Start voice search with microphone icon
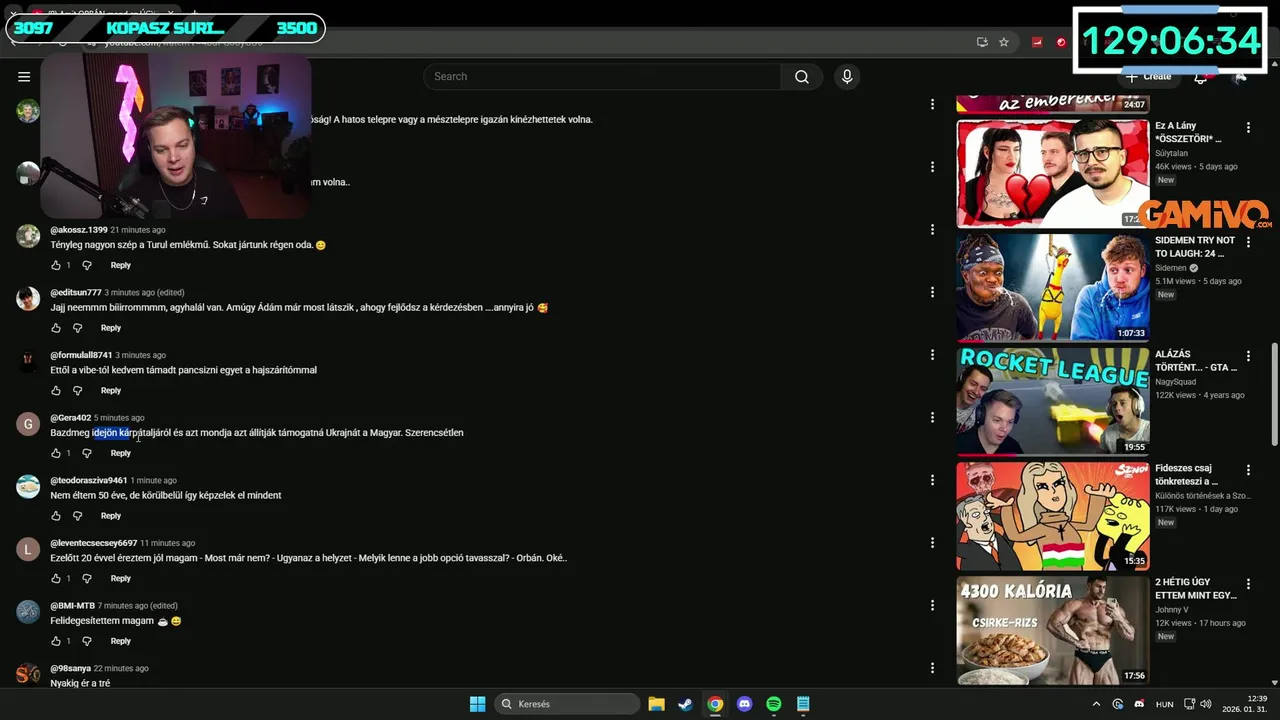Image resolution: width=1280 pixels, height=720 pixels. coord(847,77)
